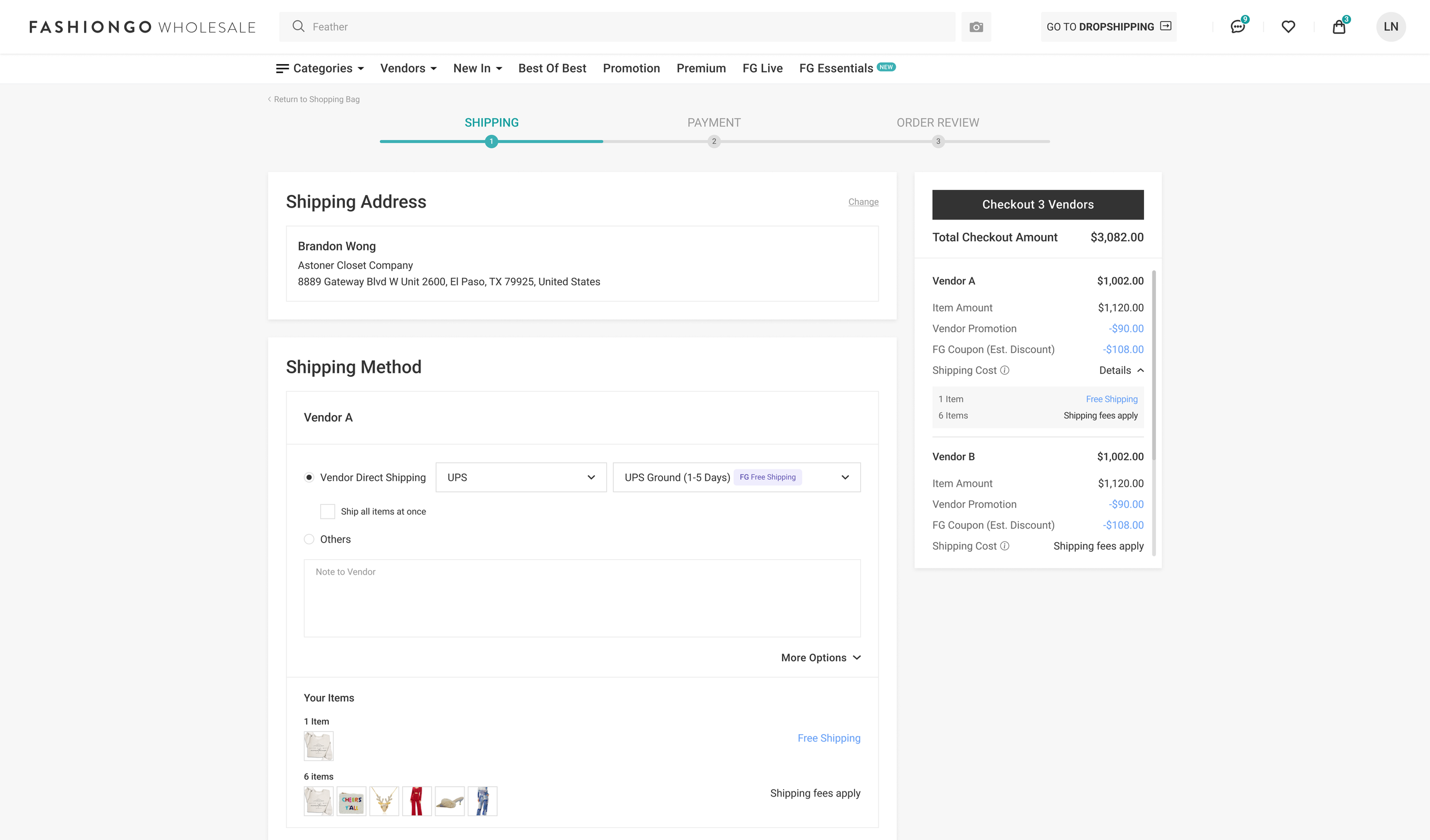This screenshot has height=840, width=1430.
Task: Open wishlist heart icon
Action: tap(1288, 27)
